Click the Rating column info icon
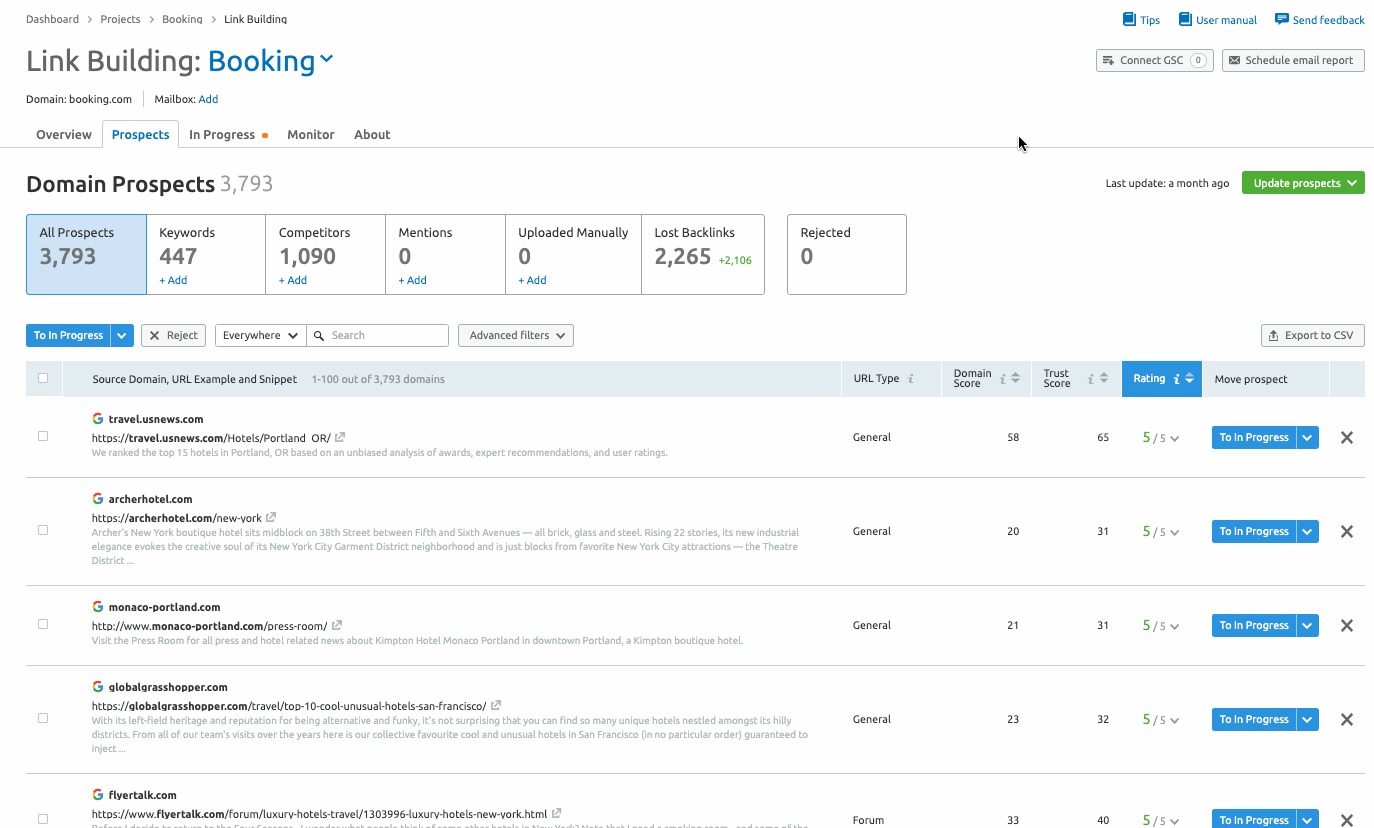Viewport: 1374px width, 828px height. (1177, 379)
